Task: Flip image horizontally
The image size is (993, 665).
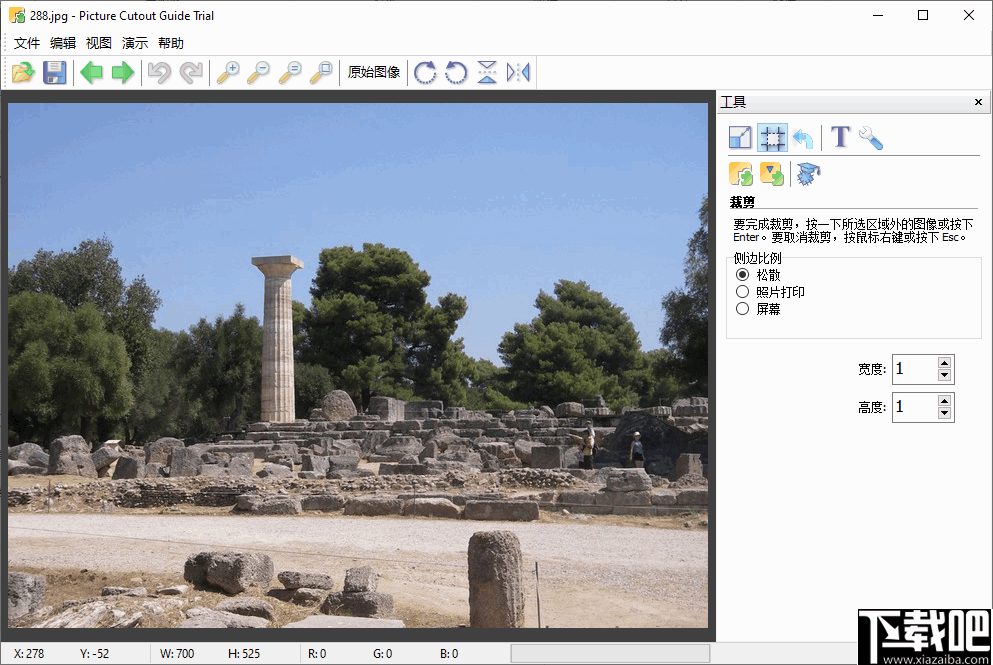Action: (518, 72)
